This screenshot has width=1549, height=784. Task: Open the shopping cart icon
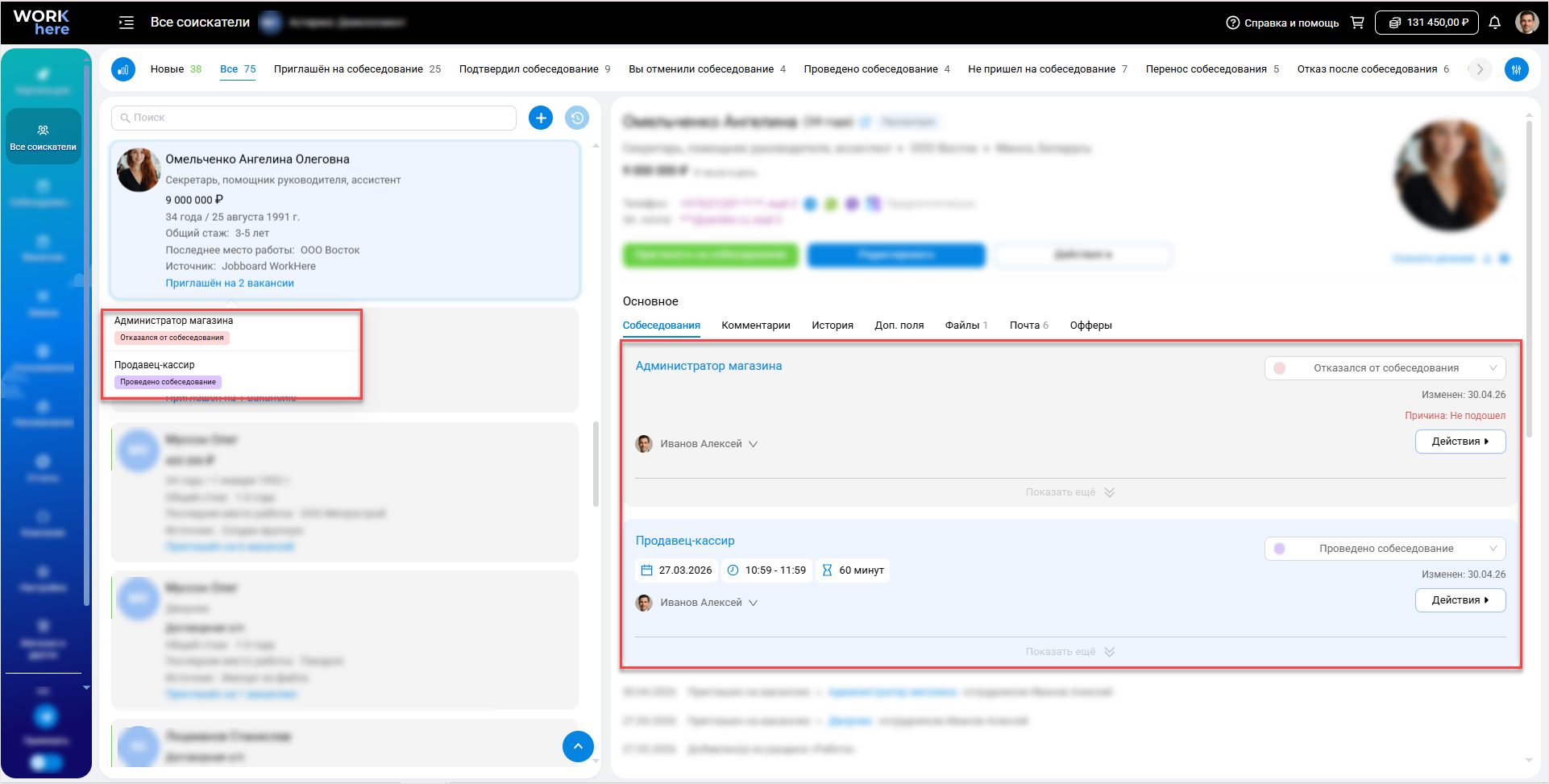1357,23
